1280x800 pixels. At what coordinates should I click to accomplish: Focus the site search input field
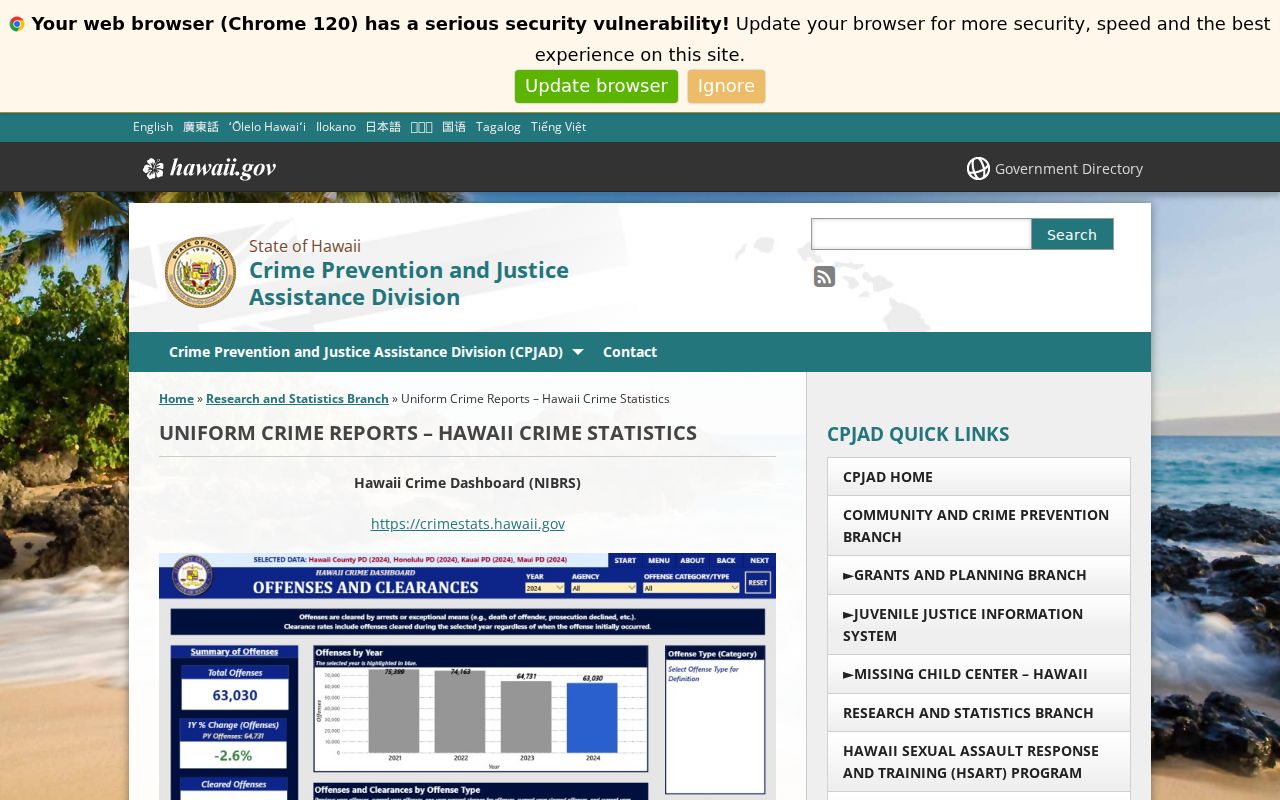coord(921,234)
